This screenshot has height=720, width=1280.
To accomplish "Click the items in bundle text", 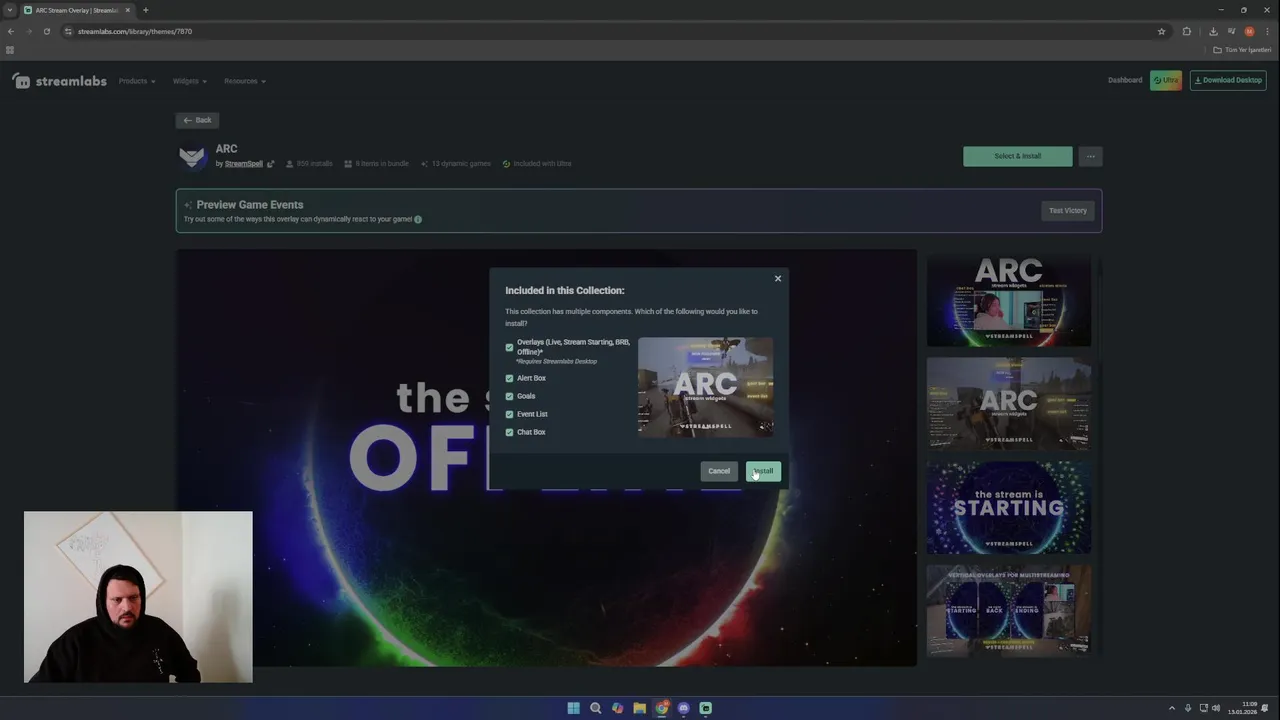I will [382, 164].
